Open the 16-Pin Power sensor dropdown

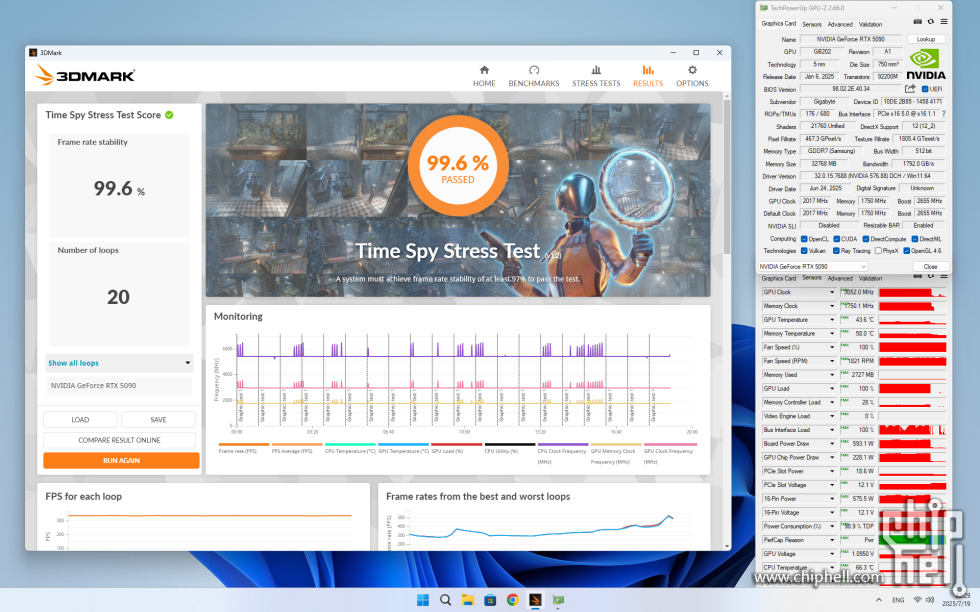(x=832, y=499)
